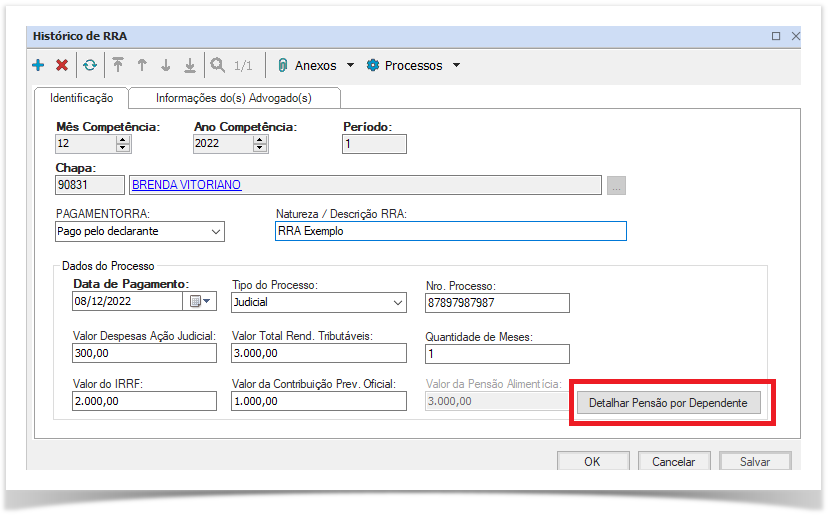
Task: Go to first record arrow icon
Action: (x=118, y=65)
